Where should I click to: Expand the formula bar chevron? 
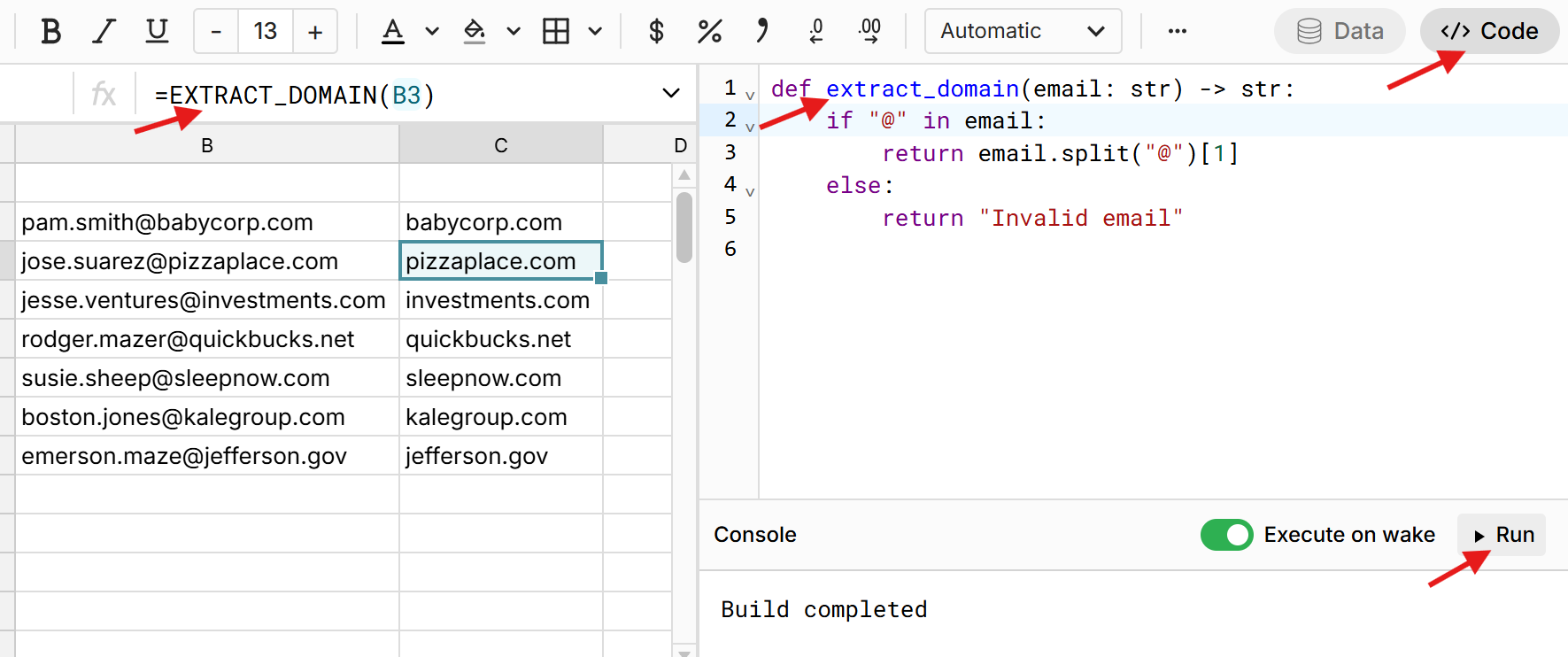coord(671,93)
